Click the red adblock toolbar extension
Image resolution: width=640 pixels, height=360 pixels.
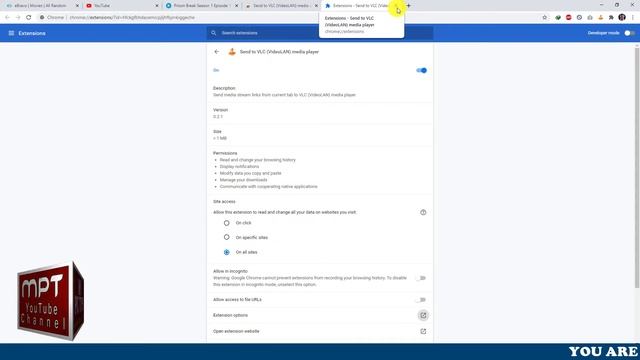point(569,18)
